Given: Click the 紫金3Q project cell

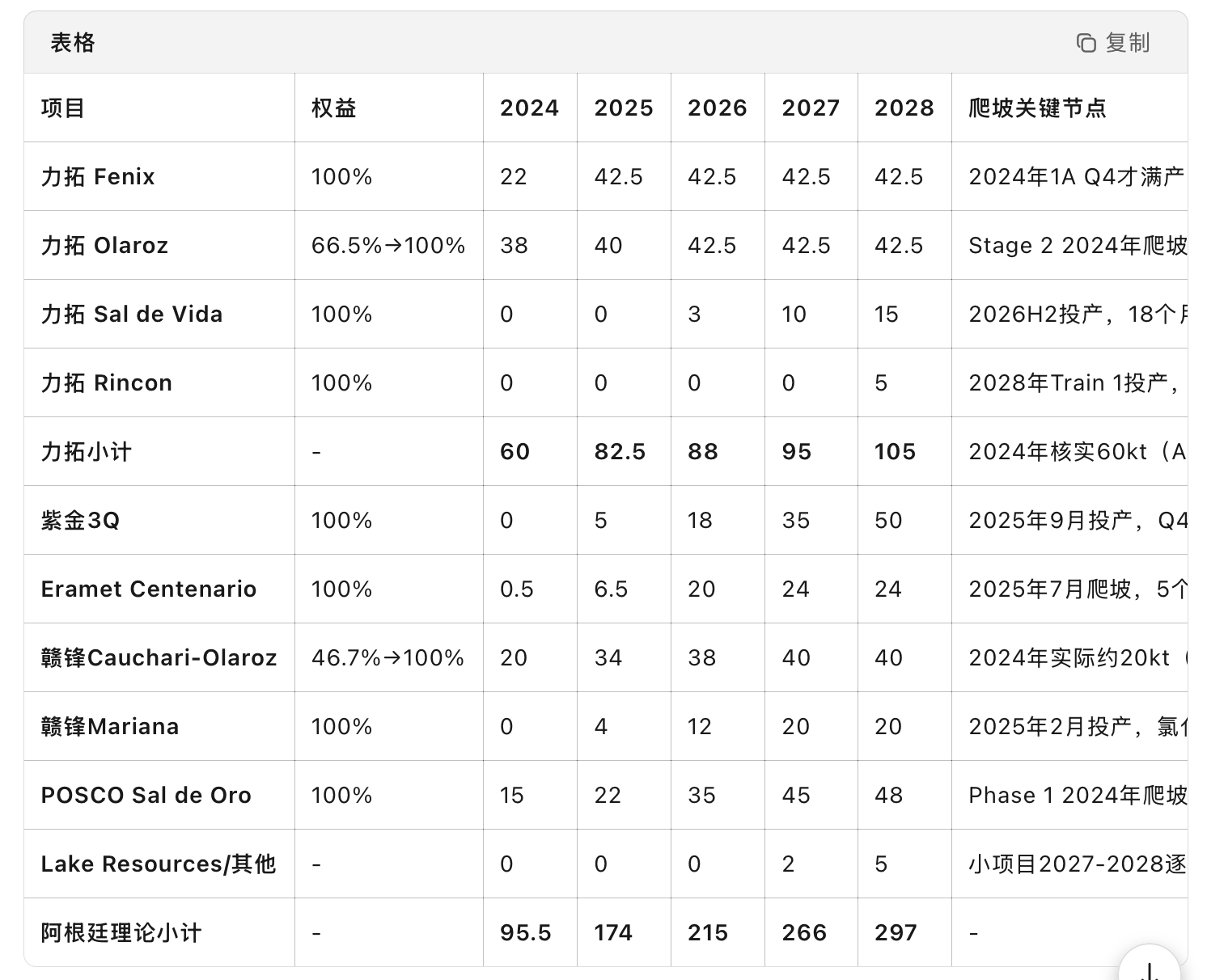Looking at the screenshot, I should click(x=80, y=521).
